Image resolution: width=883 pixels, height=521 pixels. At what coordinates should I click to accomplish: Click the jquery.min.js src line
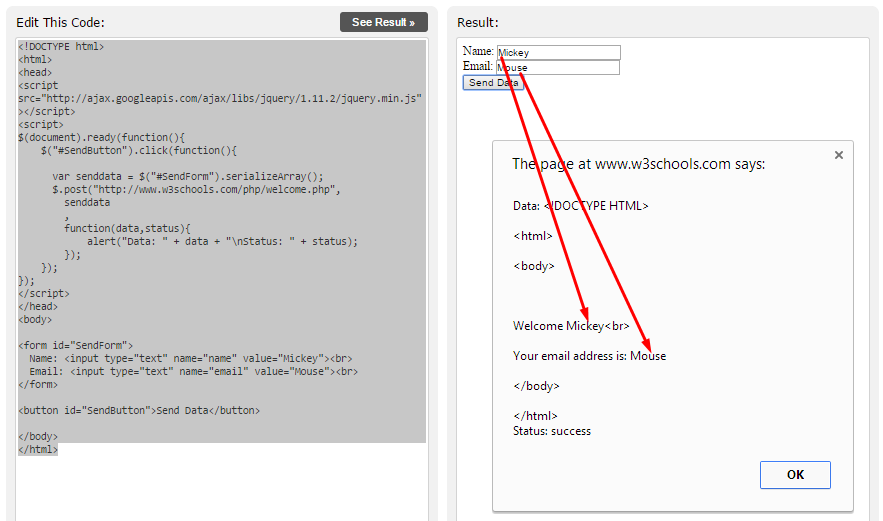[x=220, y=99]
